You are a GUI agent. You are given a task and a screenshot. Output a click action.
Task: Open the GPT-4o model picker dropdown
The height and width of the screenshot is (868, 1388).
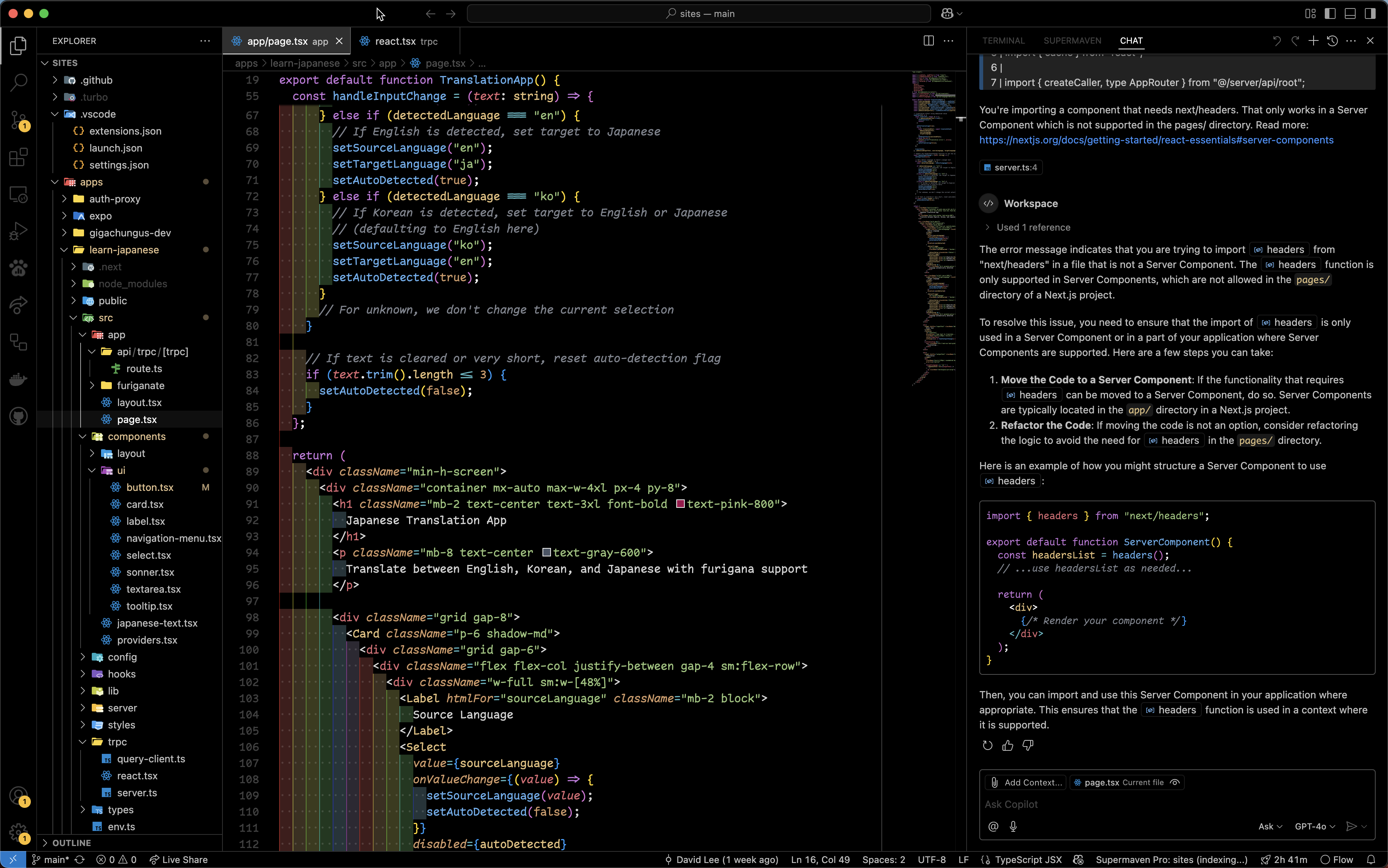pos(1314,826)
